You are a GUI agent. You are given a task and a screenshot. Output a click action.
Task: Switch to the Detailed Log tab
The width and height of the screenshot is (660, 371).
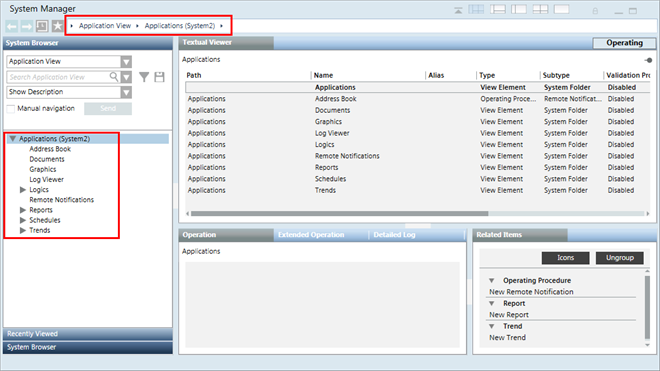point(394,235)
